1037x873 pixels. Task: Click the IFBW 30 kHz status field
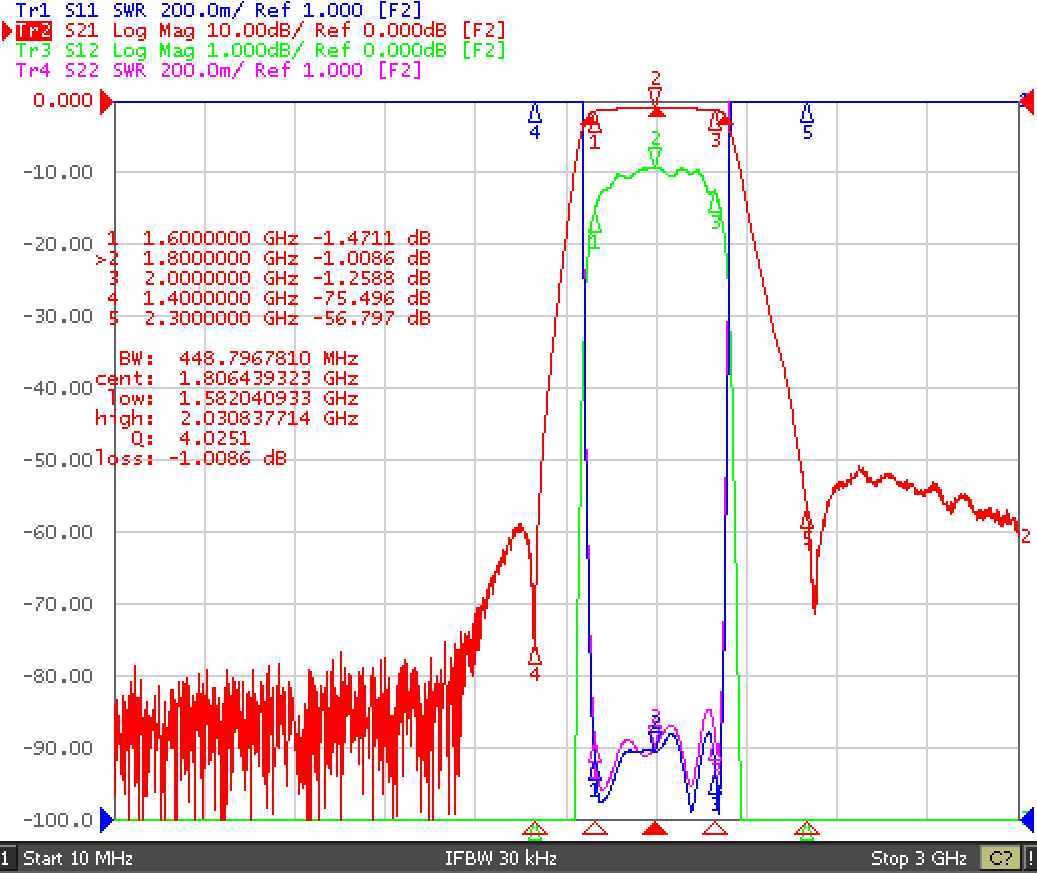click(500, 858)
